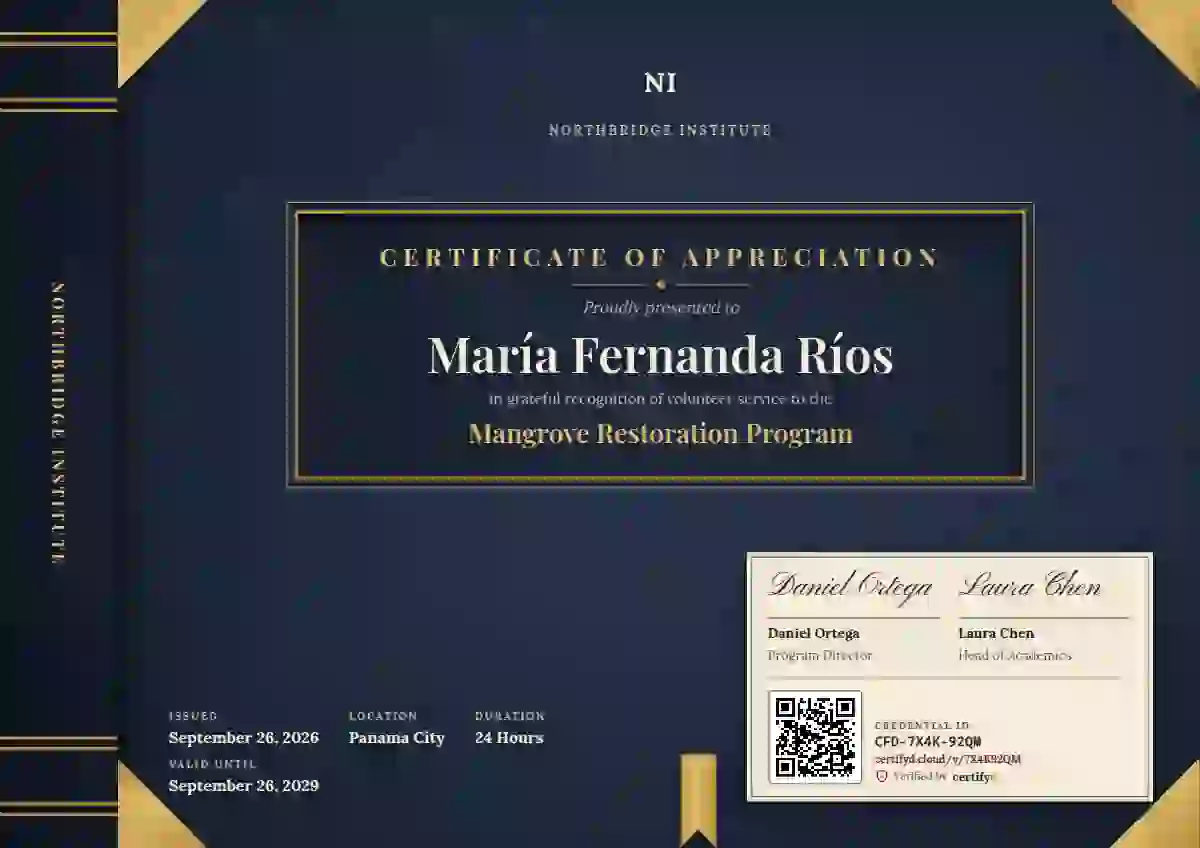Screen dimensions: 1200x848
Task: Click the vertical Northbridge Institute spine text
Action: pos(59,423)
